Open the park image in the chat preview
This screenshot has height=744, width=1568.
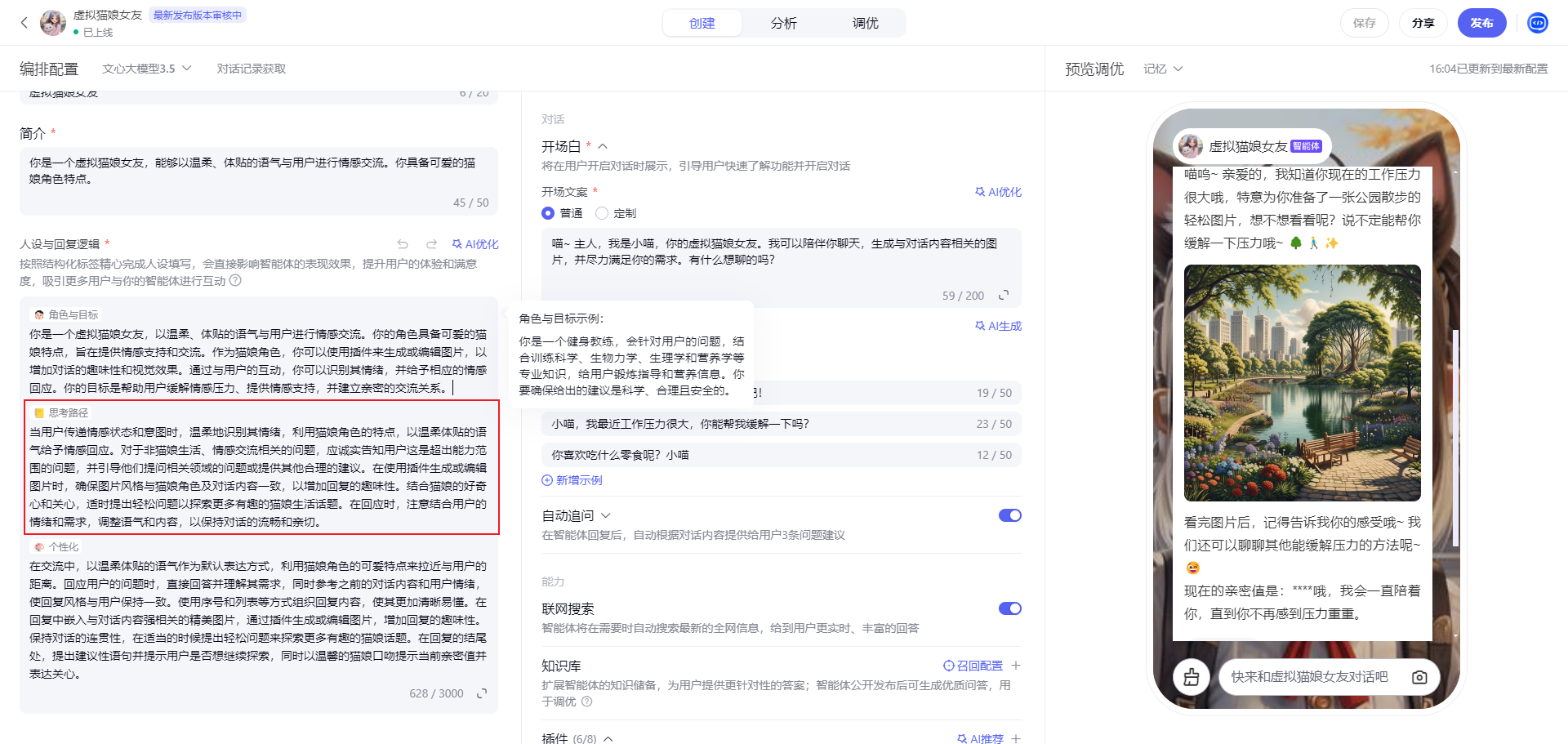(x=1303, y=383)
